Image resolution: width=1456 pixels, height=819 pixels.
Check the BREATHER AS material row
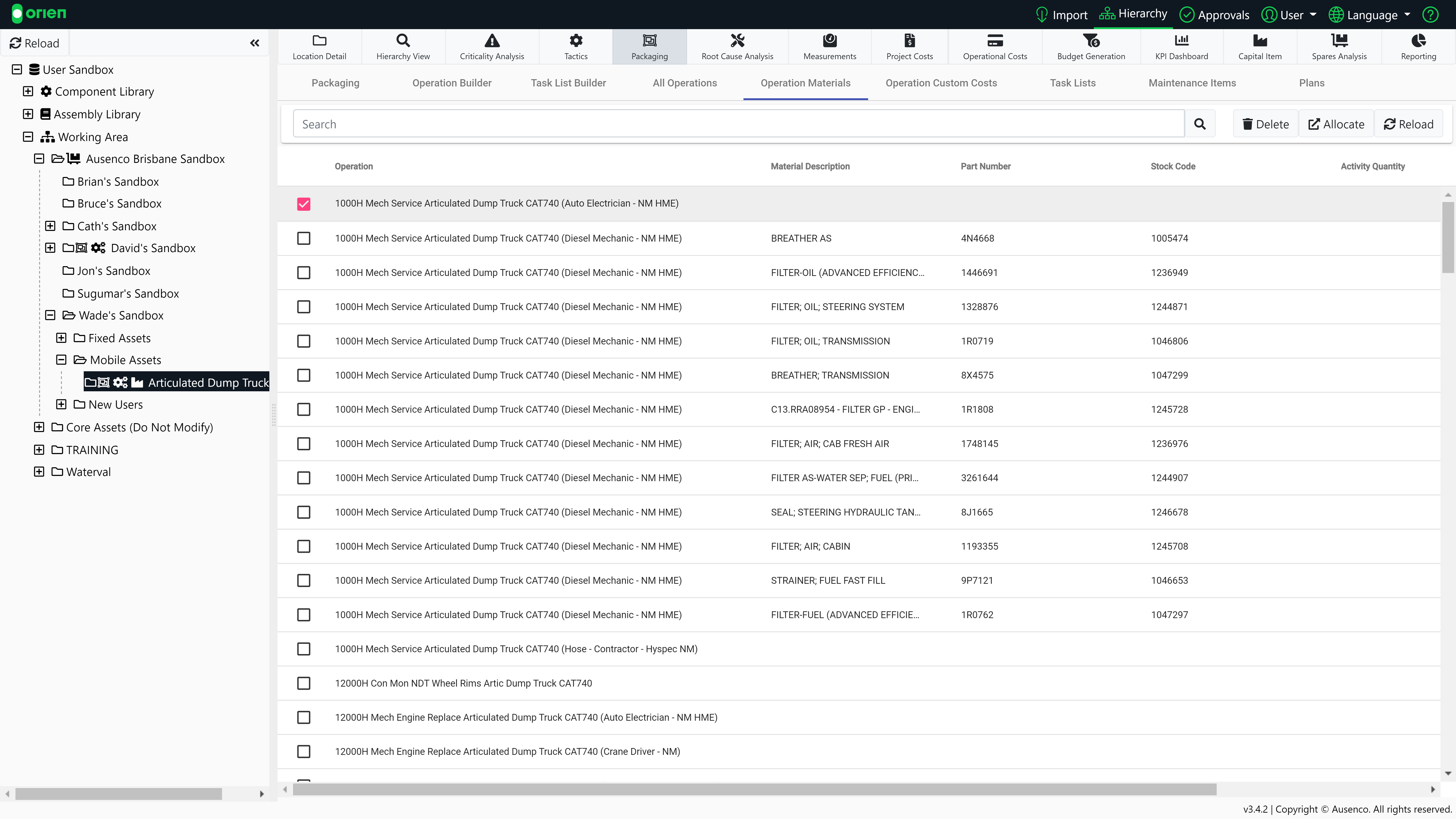point(303,238)
